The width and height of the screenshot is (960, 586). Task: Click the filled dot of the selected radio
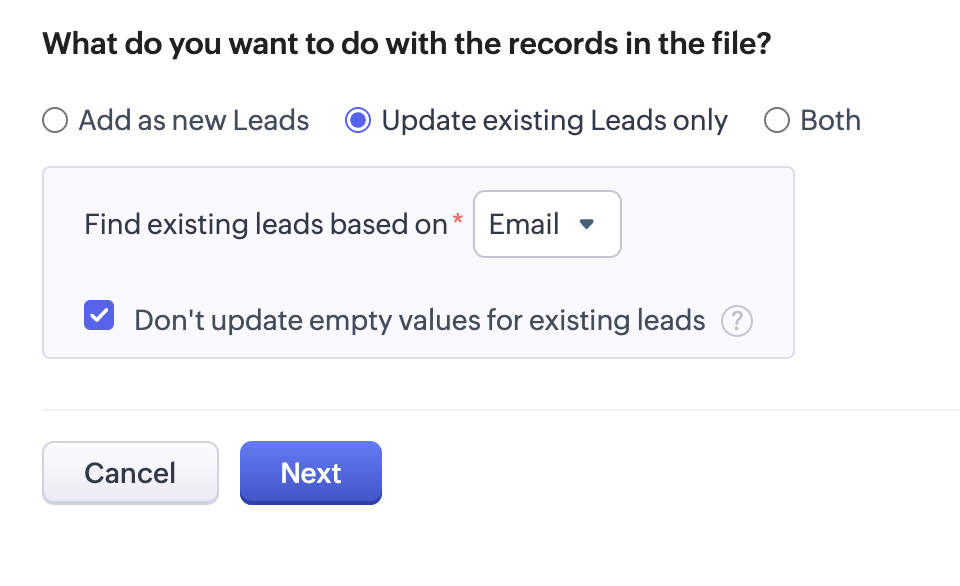click(x=358, y=121)
